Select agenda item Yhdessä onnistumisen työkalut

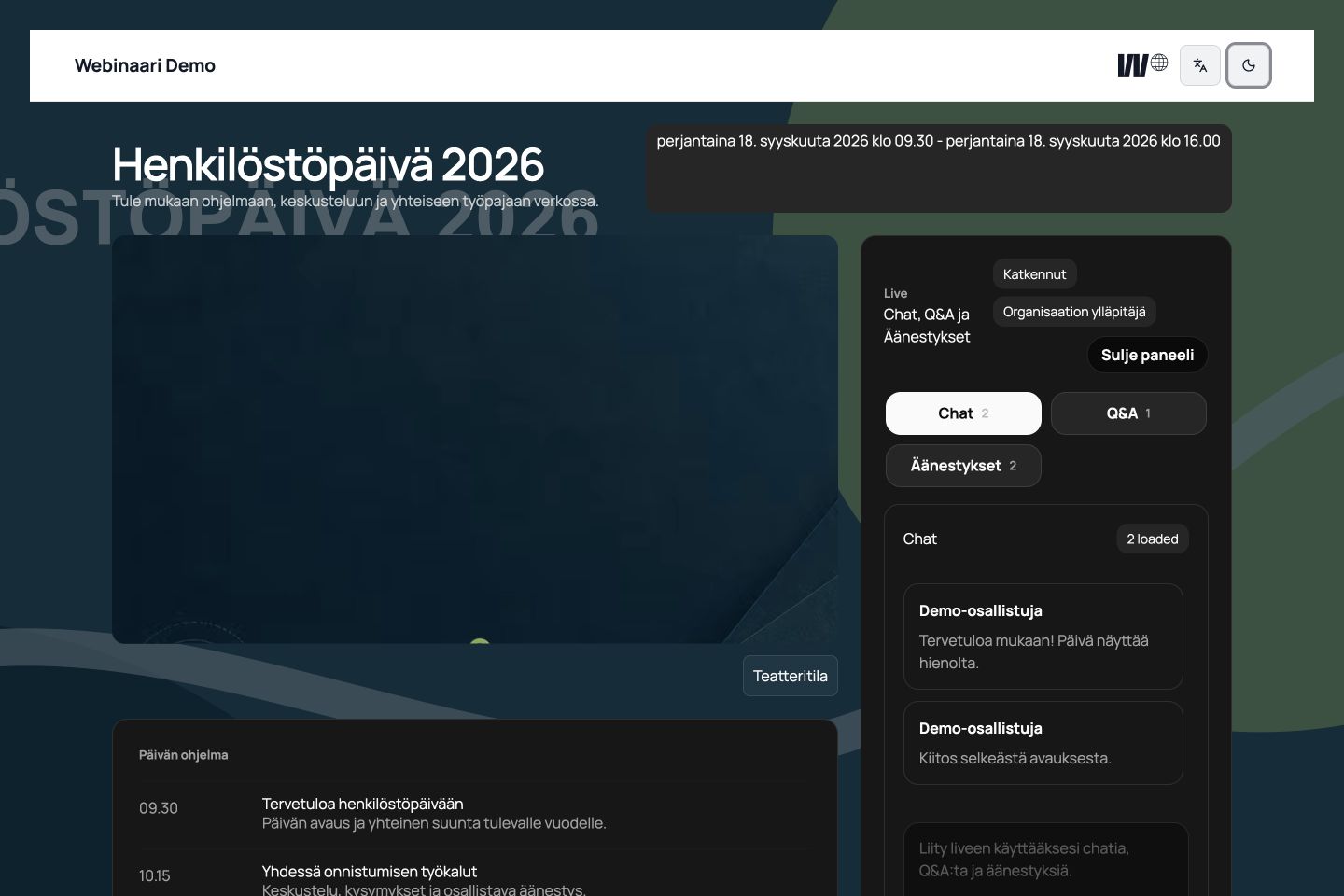click(x=370, y=871)
